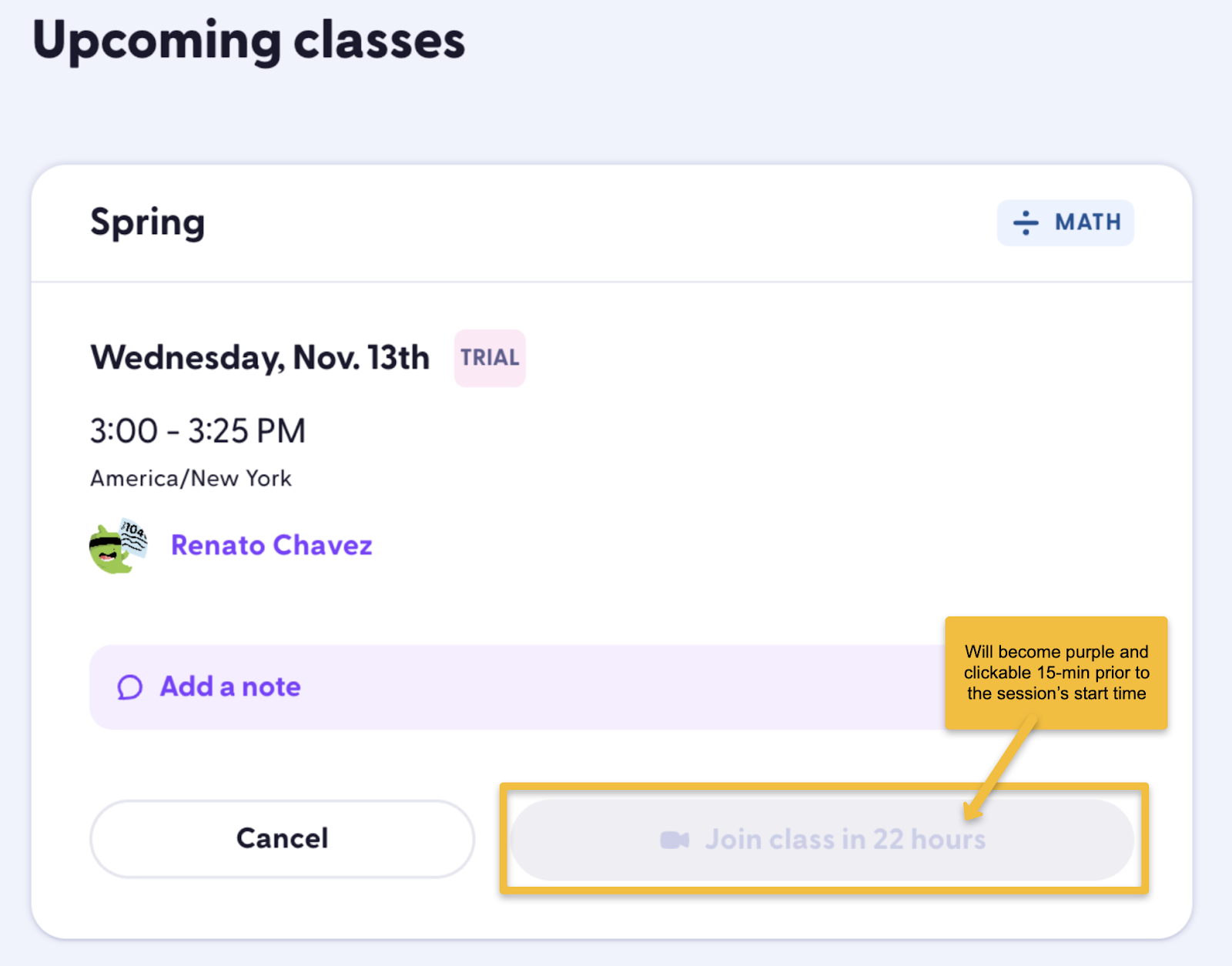Select the Spring class title
The height and width of the screenshot is (966, 1232).
click(148, 222)
